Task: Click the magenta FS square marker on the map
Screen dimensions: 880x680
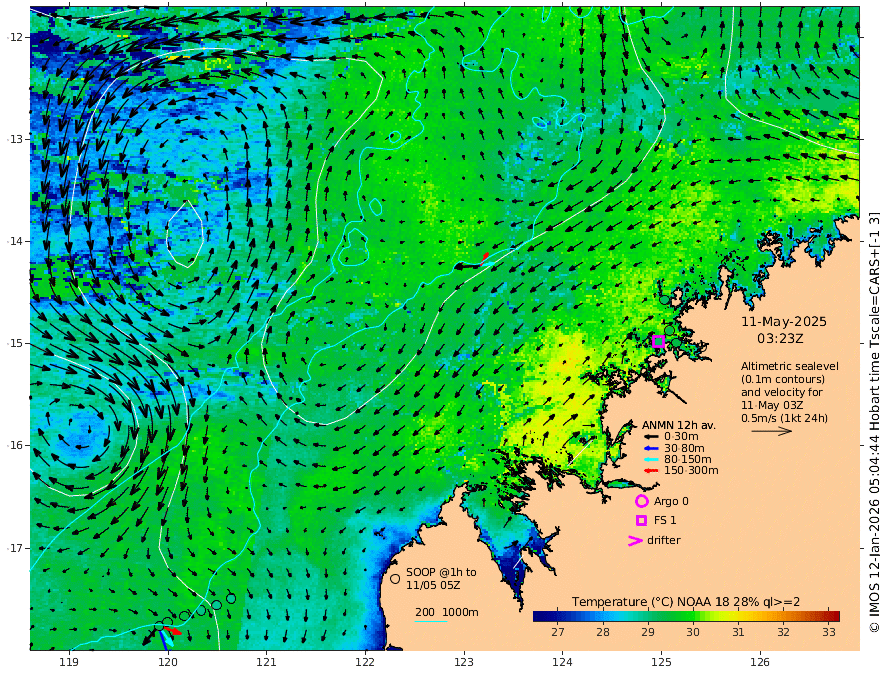Action: 658,341
